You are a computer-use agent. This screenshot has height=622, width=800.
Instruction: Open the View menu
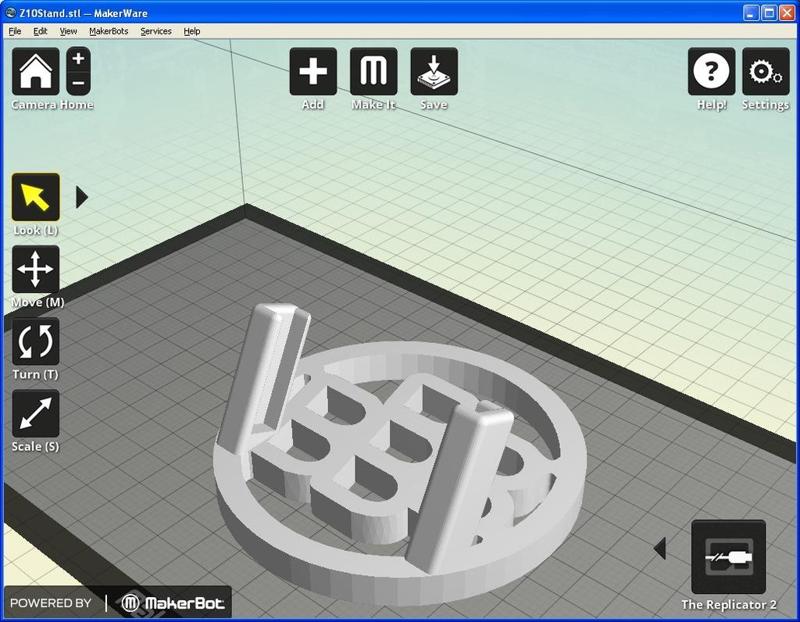pos(68,31)
